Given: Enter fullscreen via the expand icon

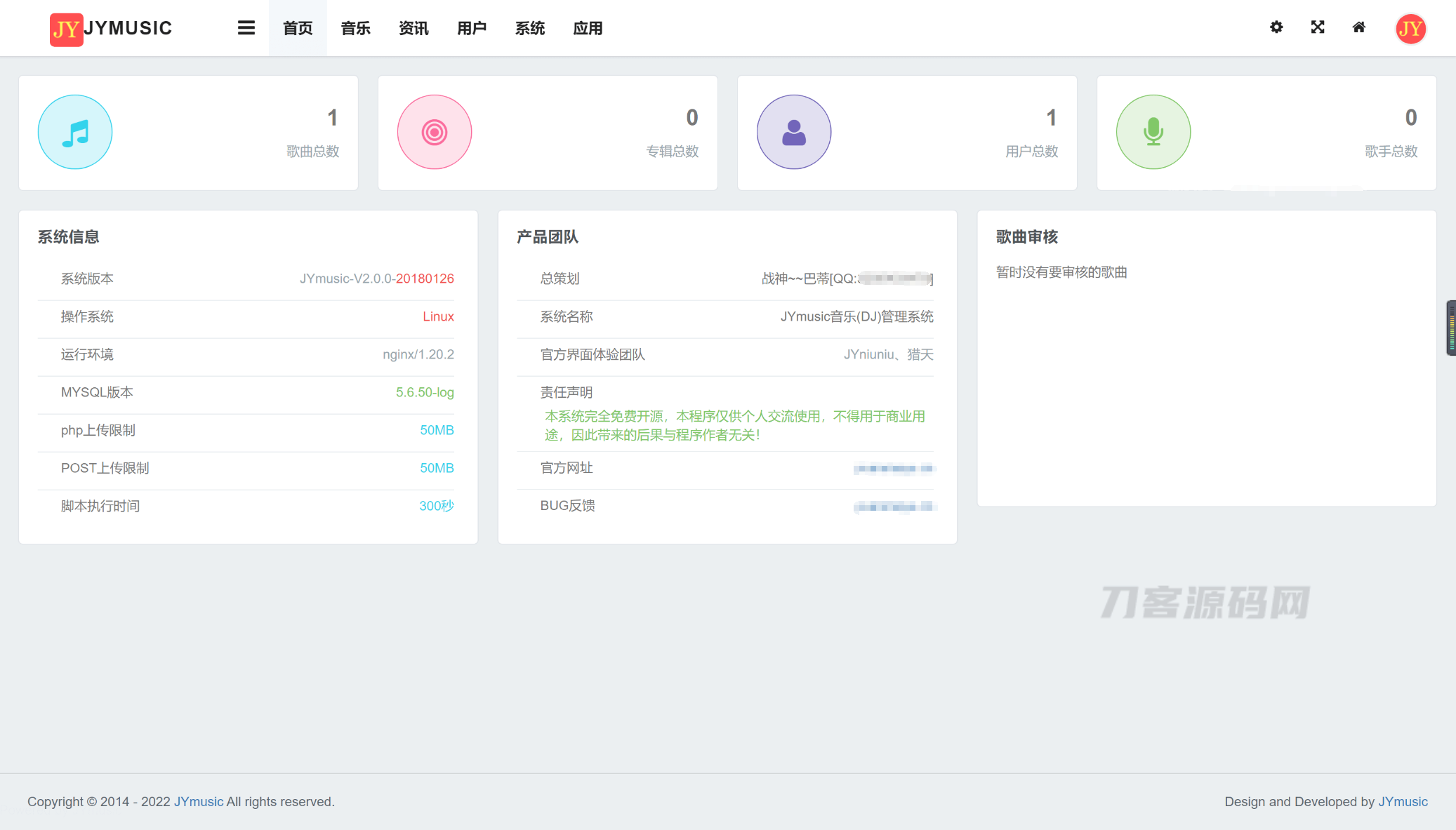Looking at the screenshot, I should 1318,27.
